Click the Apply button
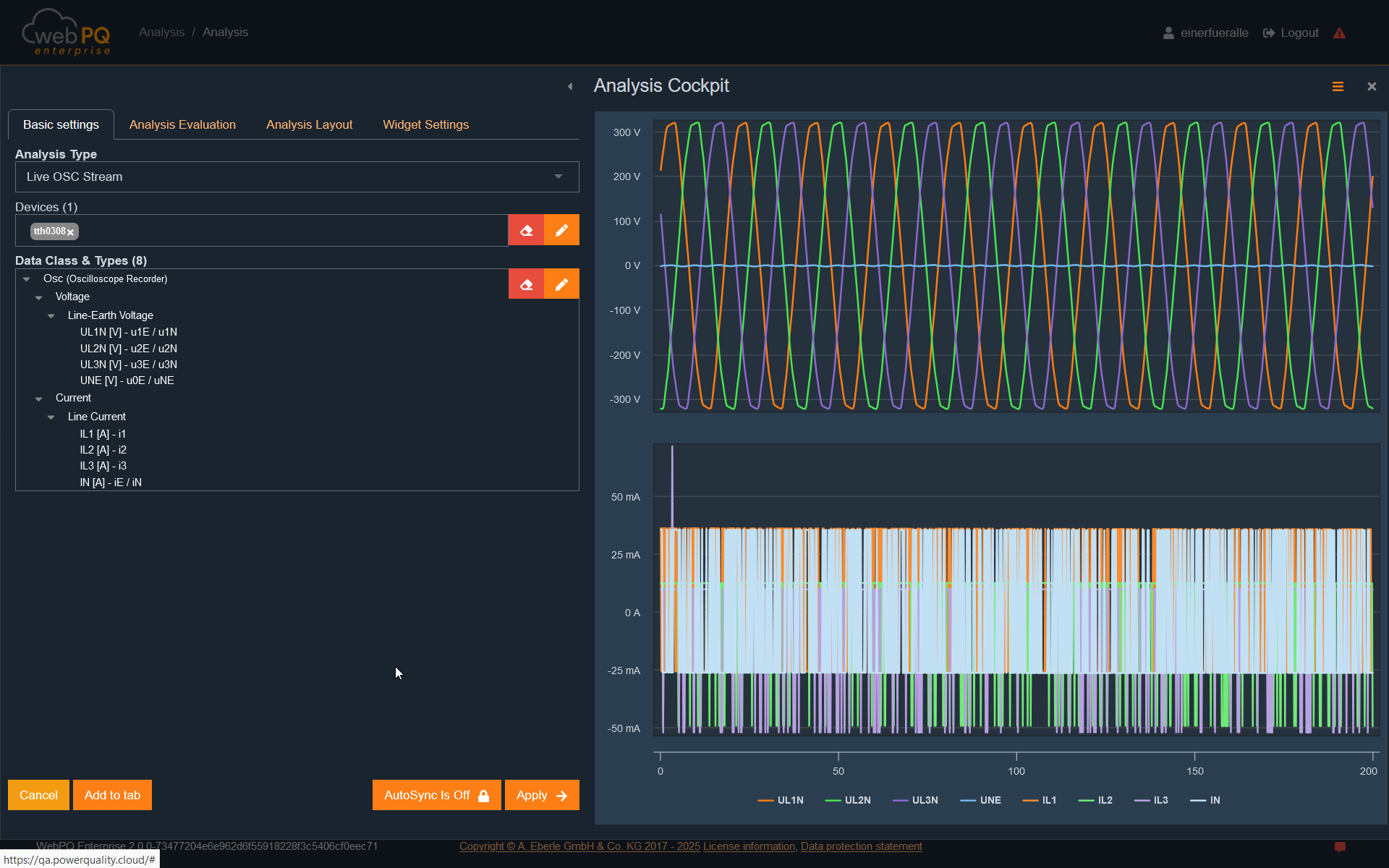This screenshot has height=868, width=1389. click(x=541, y=795)
